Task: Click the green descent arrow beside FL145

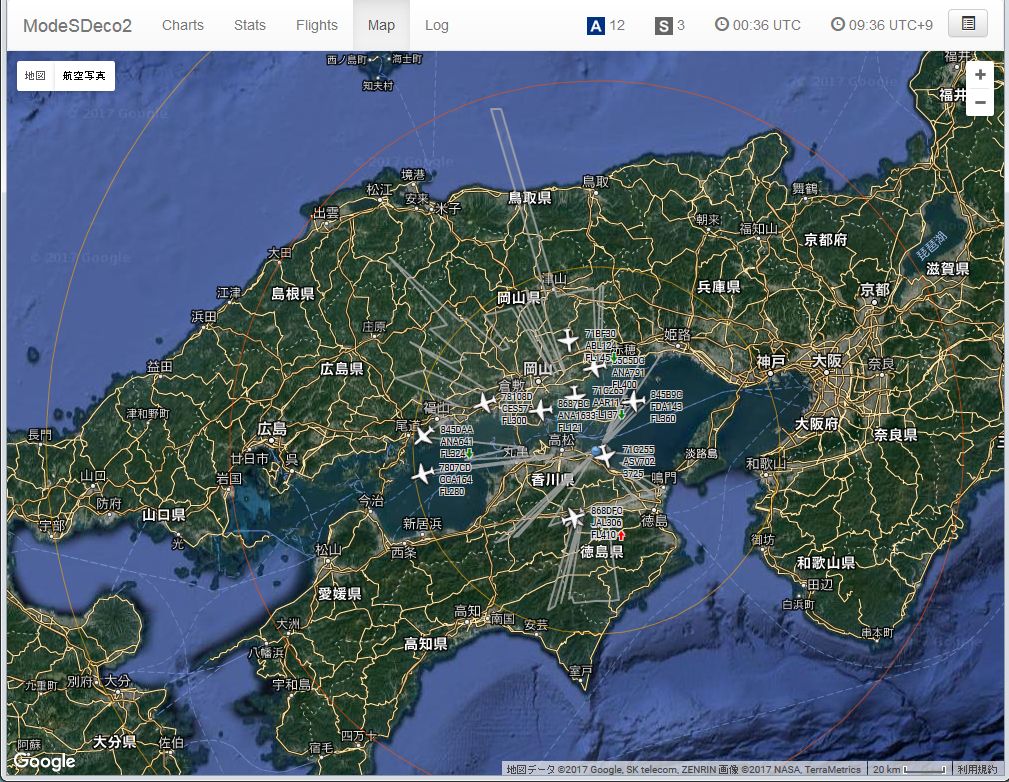Action: click(614, 357)
